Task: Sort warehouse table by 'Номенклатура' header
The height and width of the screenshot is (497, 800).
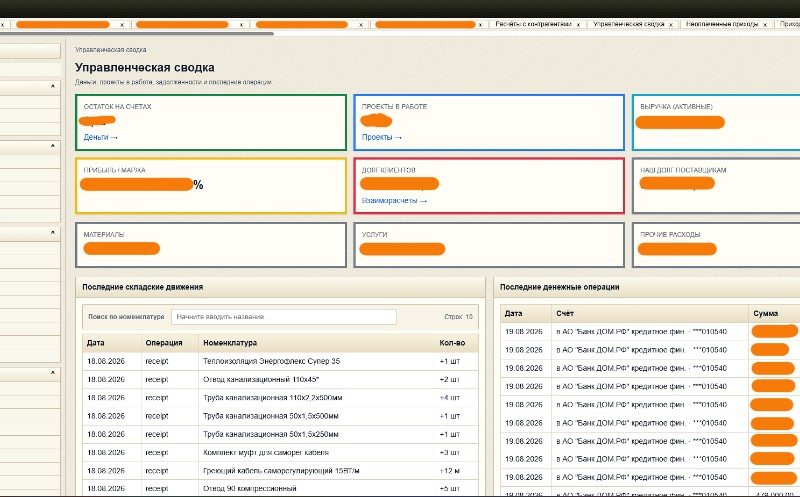Action: [x=230, y=343]
